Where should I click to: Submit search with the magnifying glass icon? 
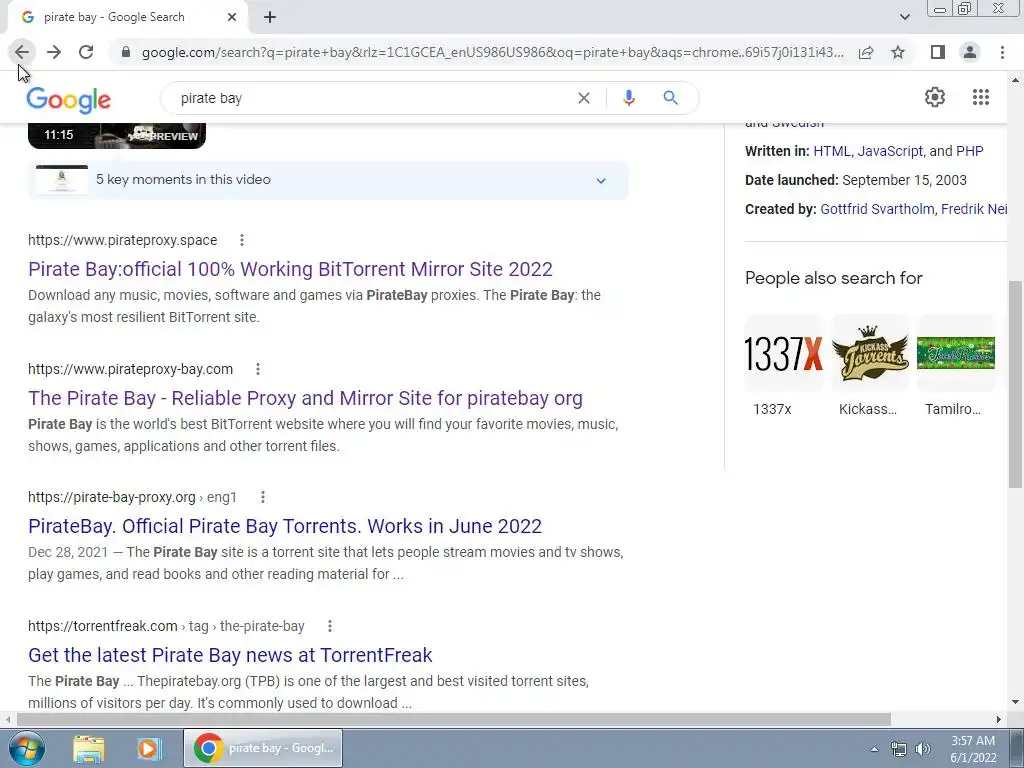670,98
